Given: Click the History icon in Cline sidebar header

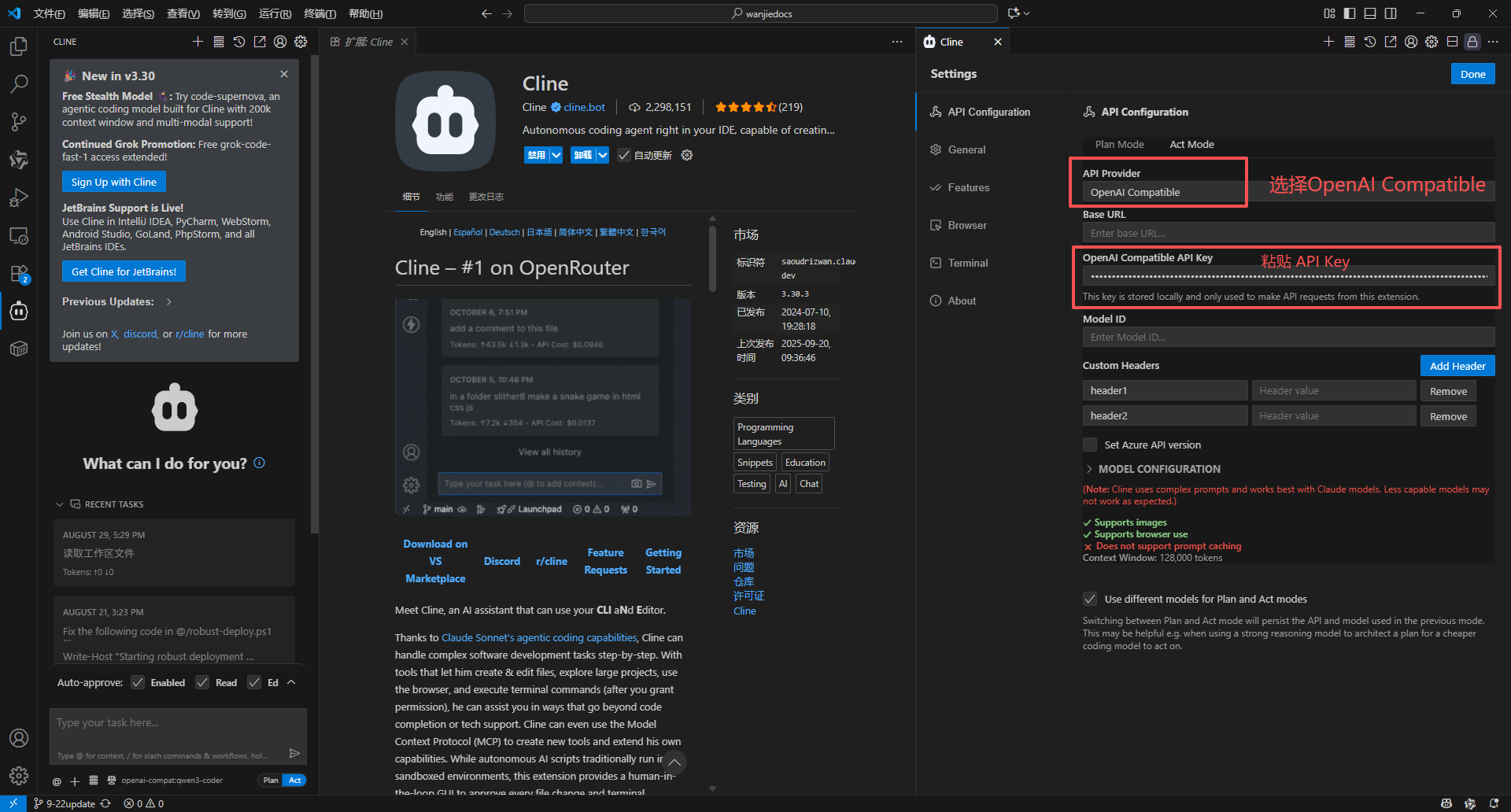Looking at the screenshot, I should (239, 42).
